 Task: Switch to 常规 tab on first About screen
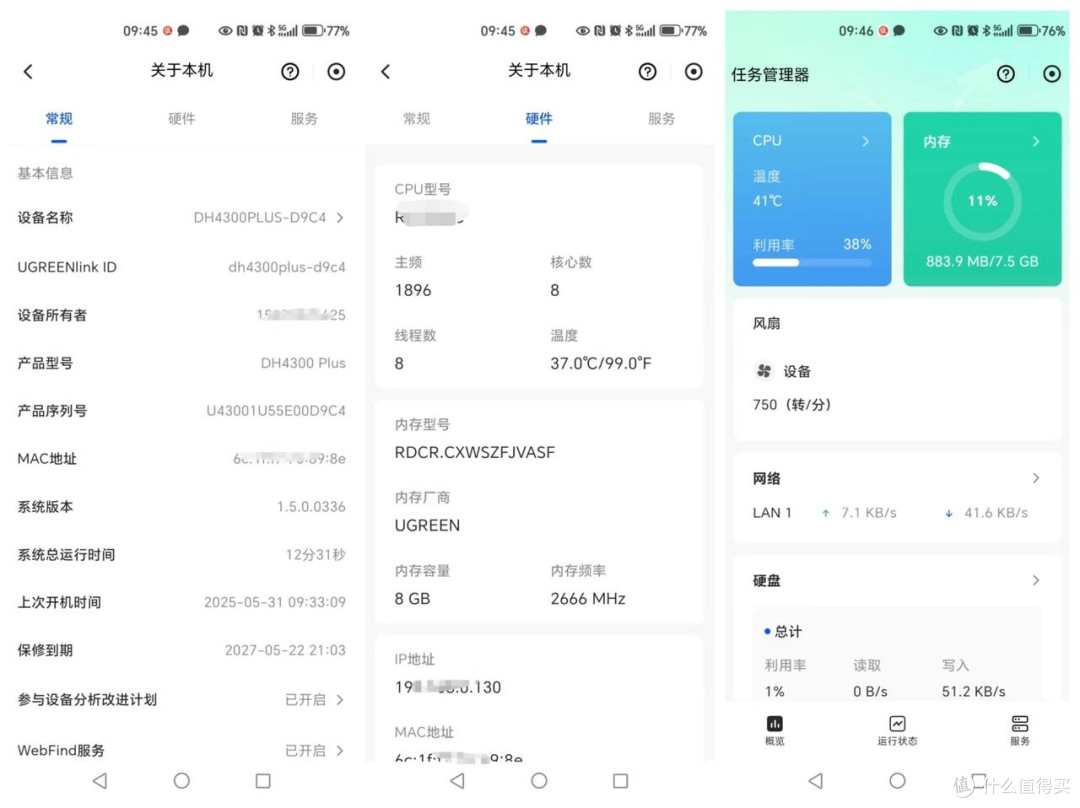click(59, 118)
